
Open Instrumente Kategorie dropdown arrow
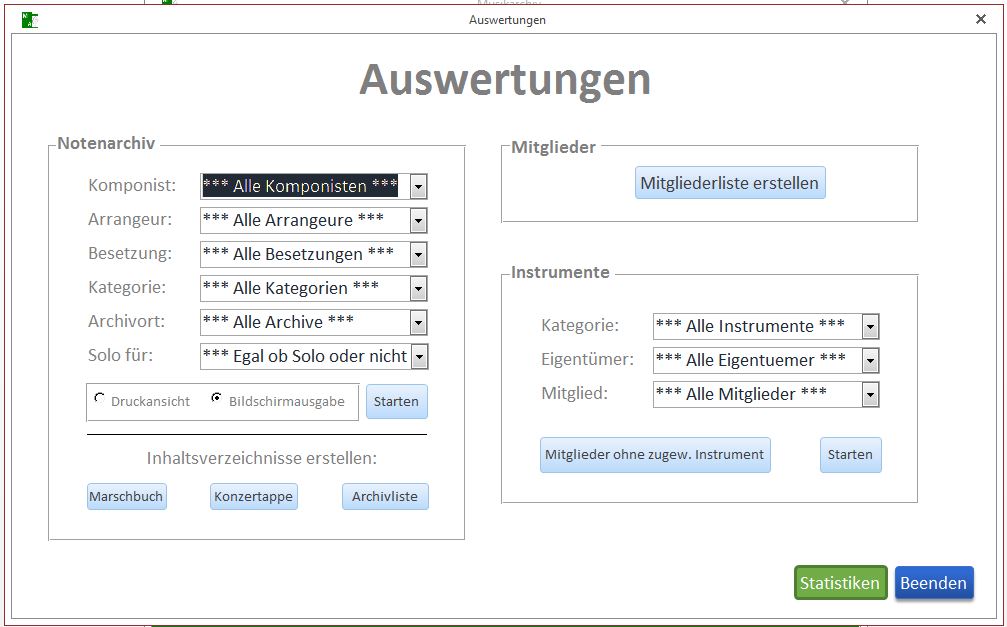pos(871,327)
